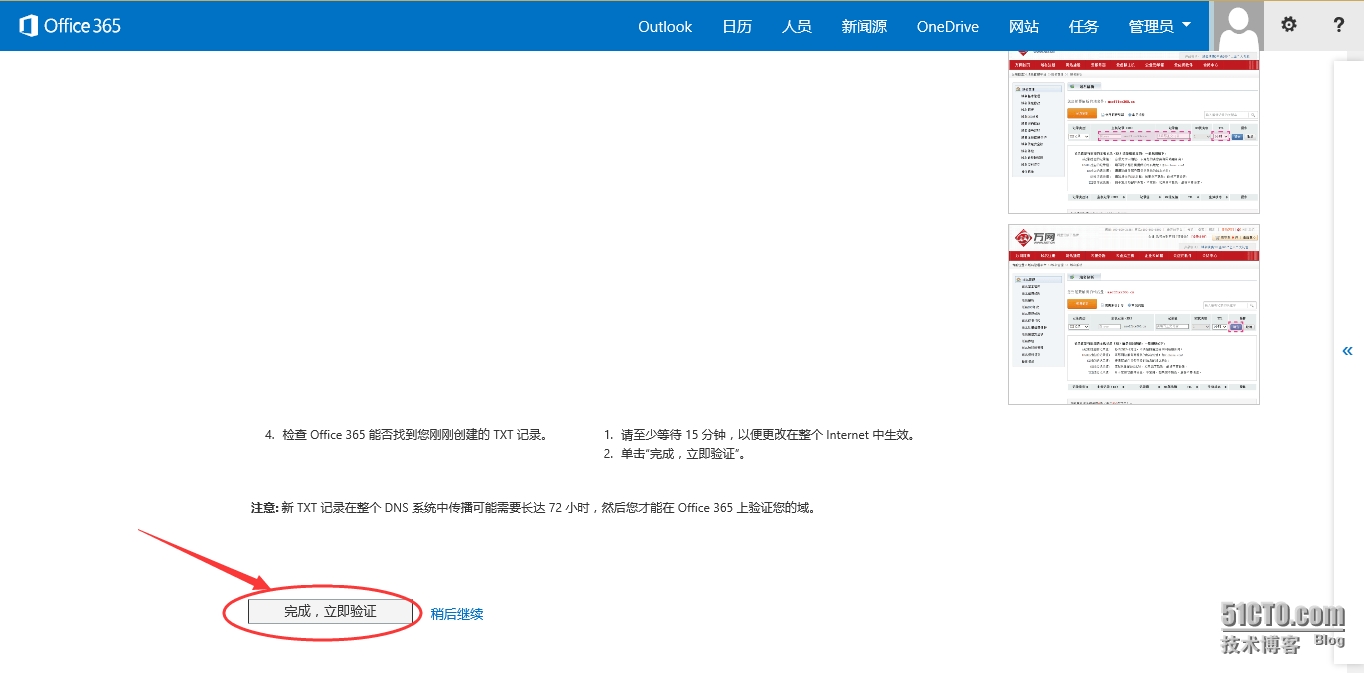The width and height of the screenshot is (1364, 673).
Task: Enlarge the lower 万网 DNS screenshot thumbnail
Action: click(1133, 314)
